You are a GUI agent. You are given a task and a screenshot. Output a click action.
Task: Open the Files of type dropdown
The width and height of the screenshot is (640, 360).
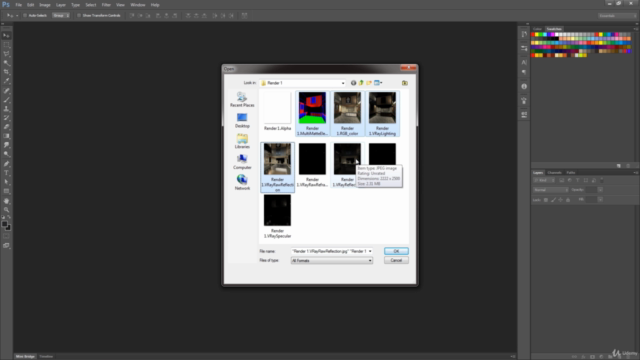click(x=370, y=260)
